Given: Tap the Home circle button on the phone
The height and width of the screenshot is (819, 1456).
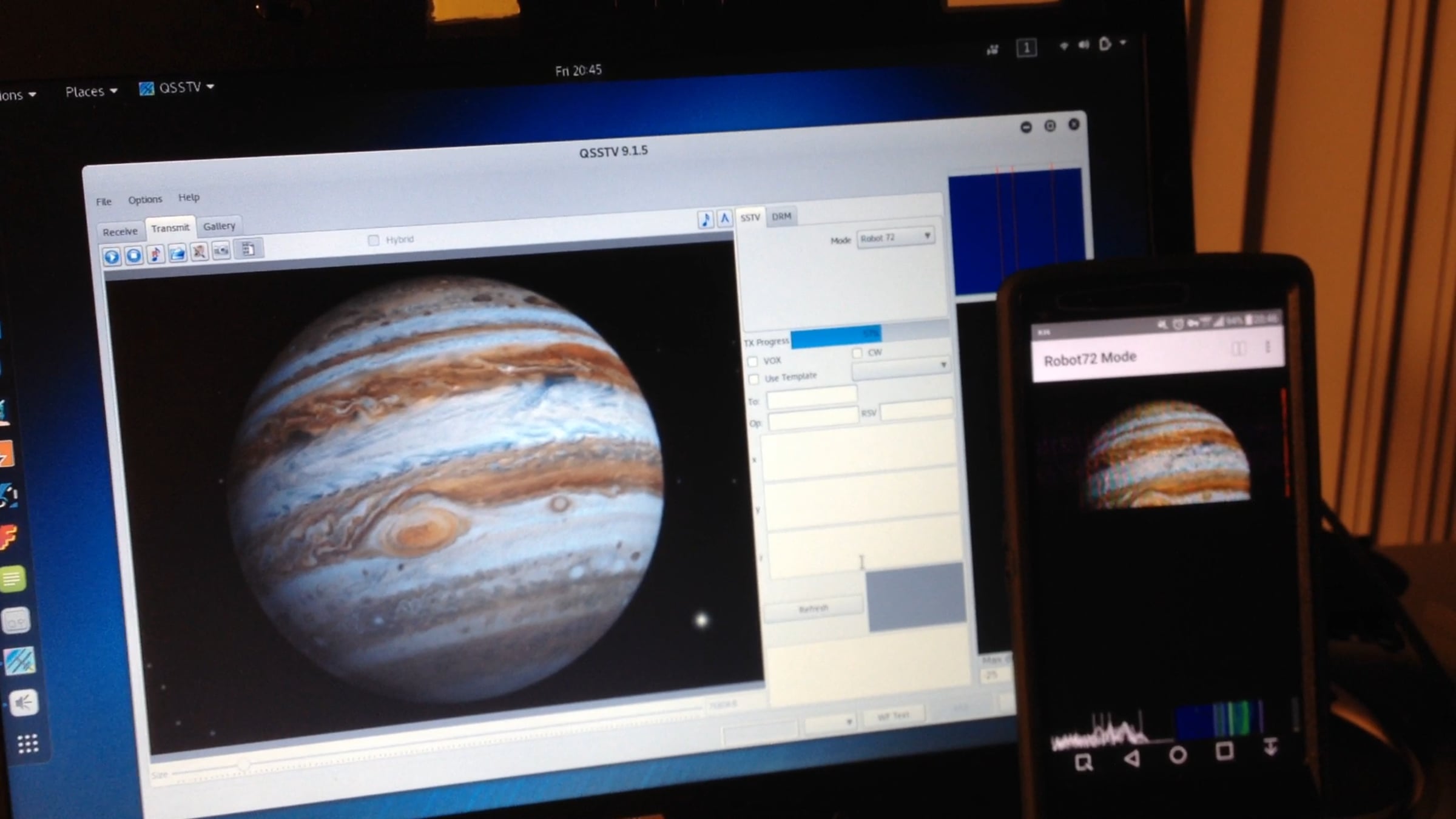Looking at the screenshot, I should point(1178,755).
